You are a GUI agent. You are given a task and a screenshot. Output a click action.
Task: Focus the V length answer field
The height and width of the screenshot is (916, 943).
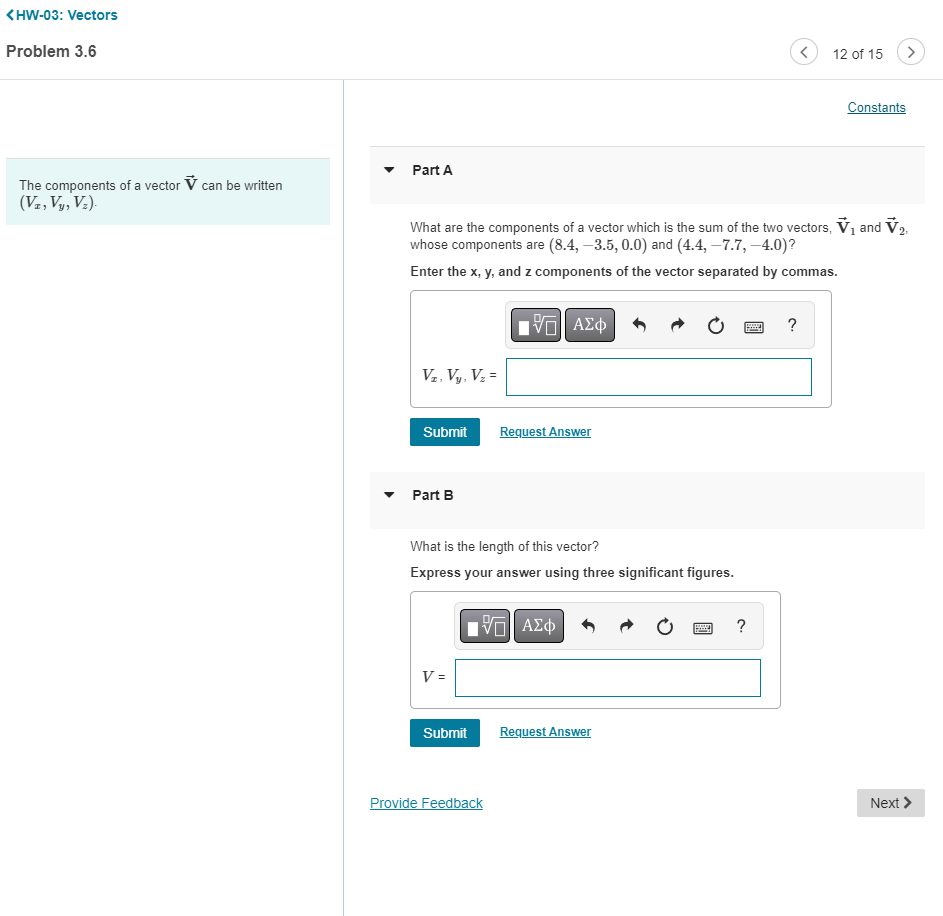(x=607, y=678)
